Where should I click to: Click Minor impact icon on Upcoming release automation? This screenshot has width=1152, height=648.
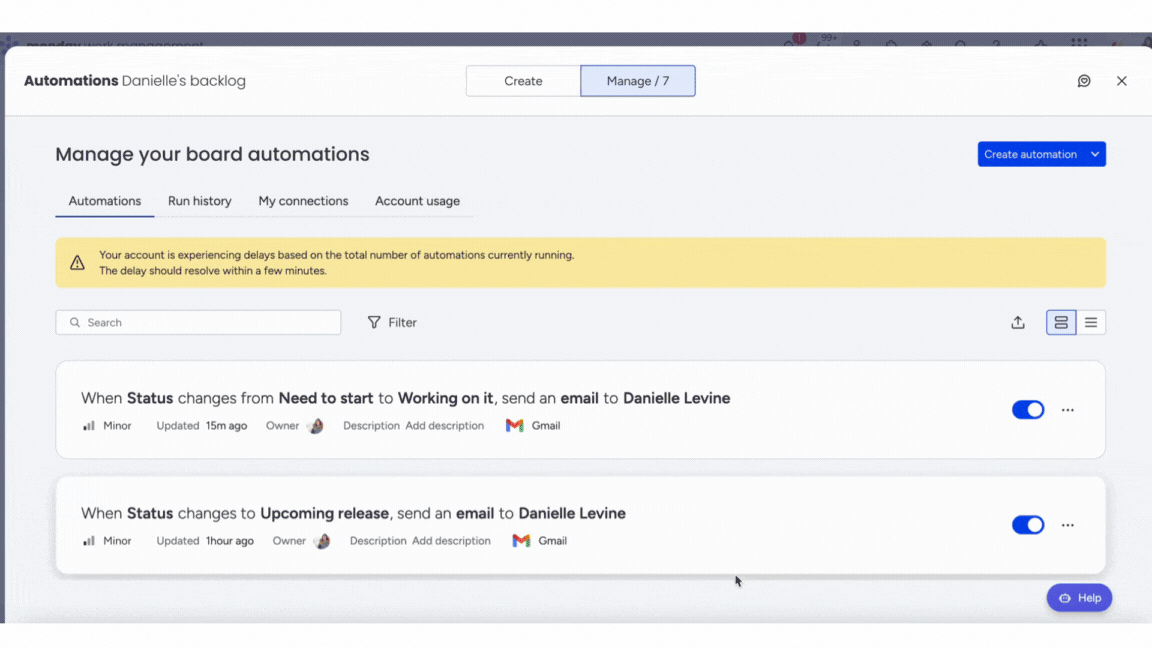pyautogui.click(x=89, y=541)
